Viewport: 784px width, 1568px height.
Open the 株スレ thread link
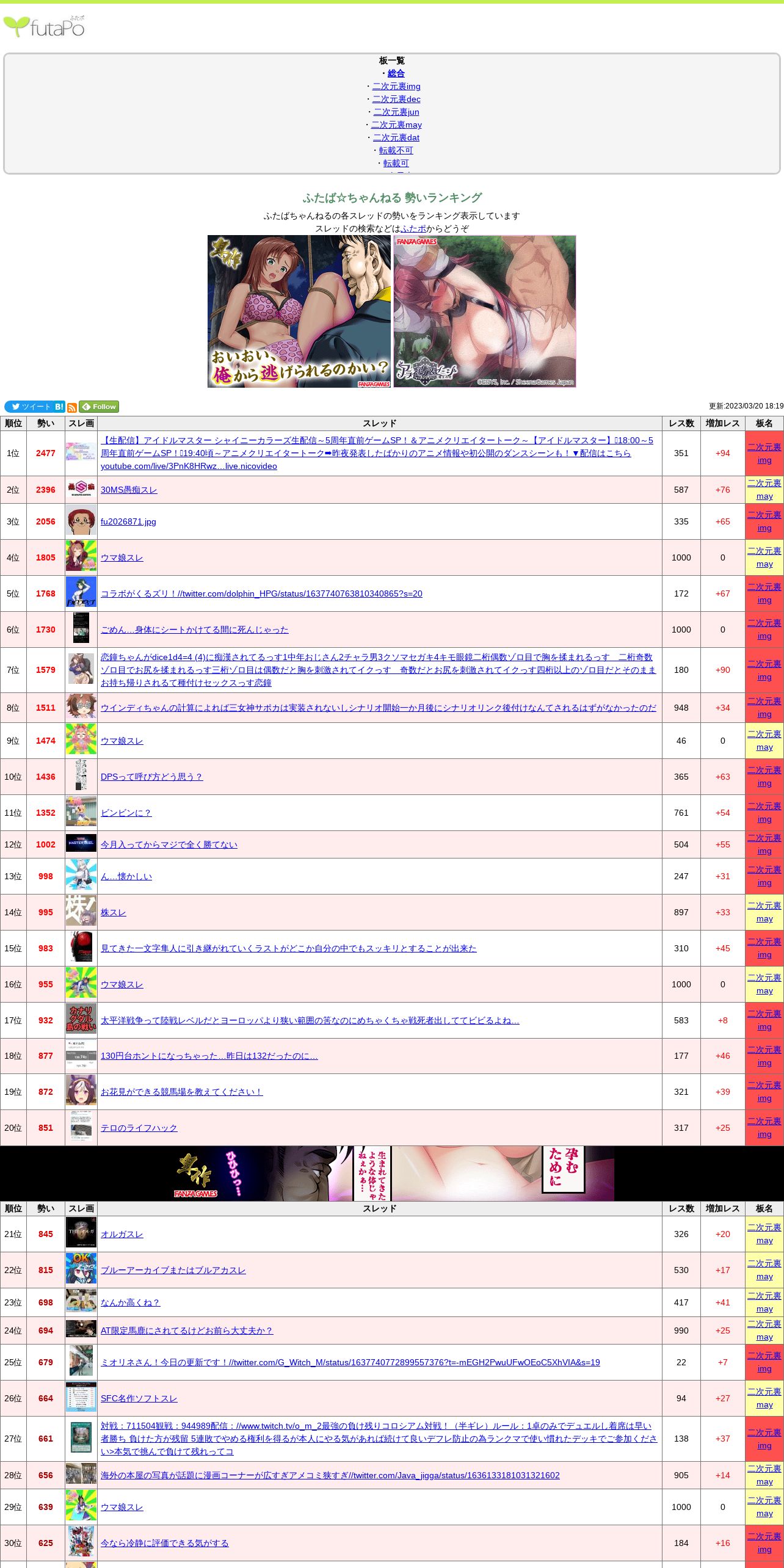[x=114, y=912]
